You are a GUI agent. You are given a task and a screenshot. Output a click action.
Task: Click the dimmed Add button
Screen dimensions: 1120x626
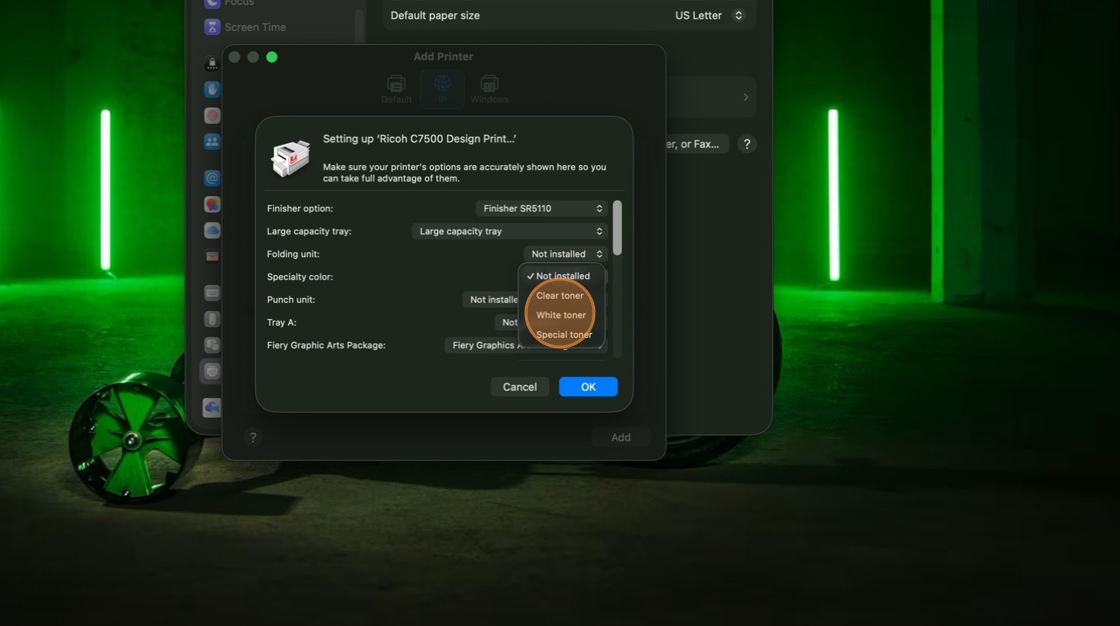pyautogui.click(x=621, y=437)
